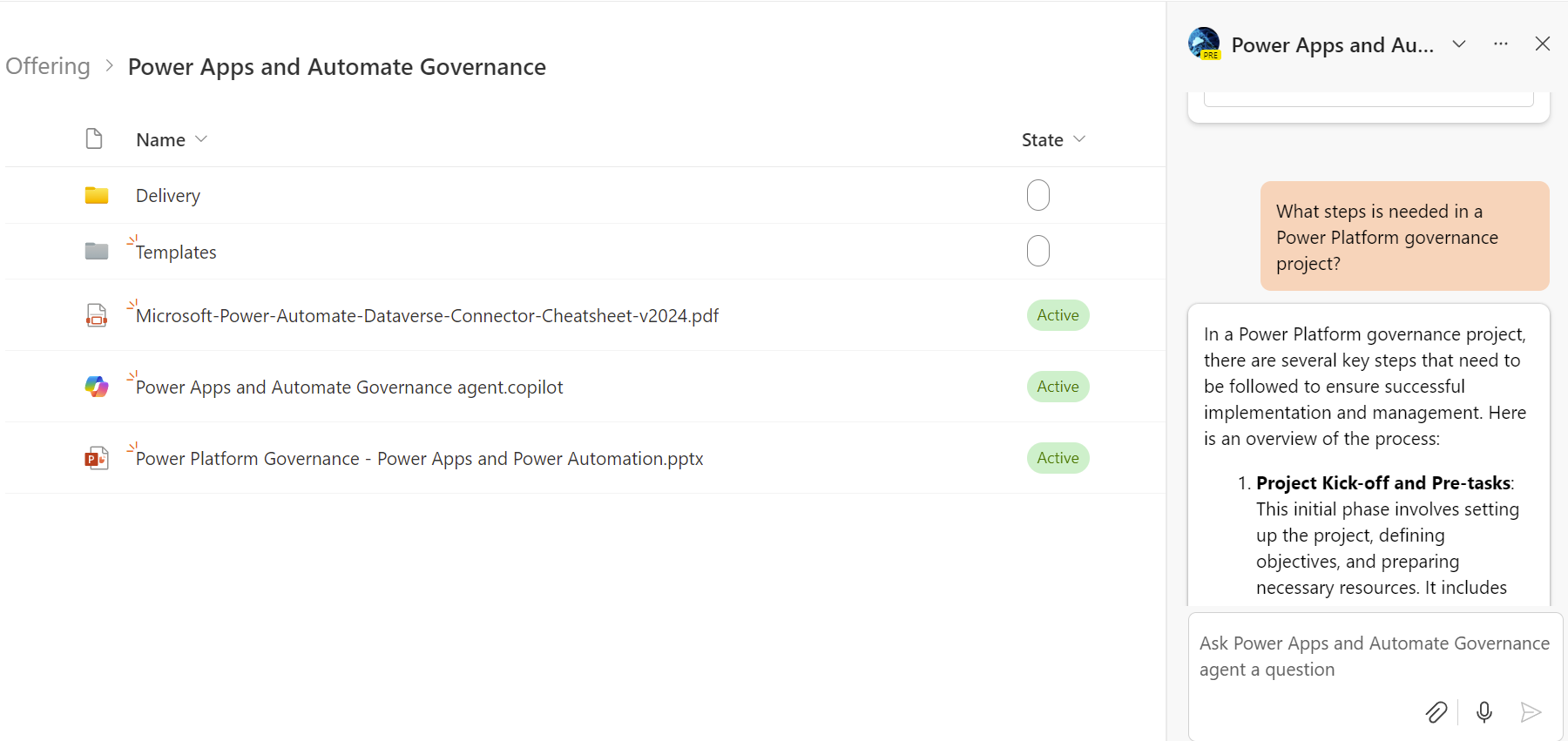
Task: Click the Copilot agent file icon
Action: pyautogui.click(x=97, y=387)
